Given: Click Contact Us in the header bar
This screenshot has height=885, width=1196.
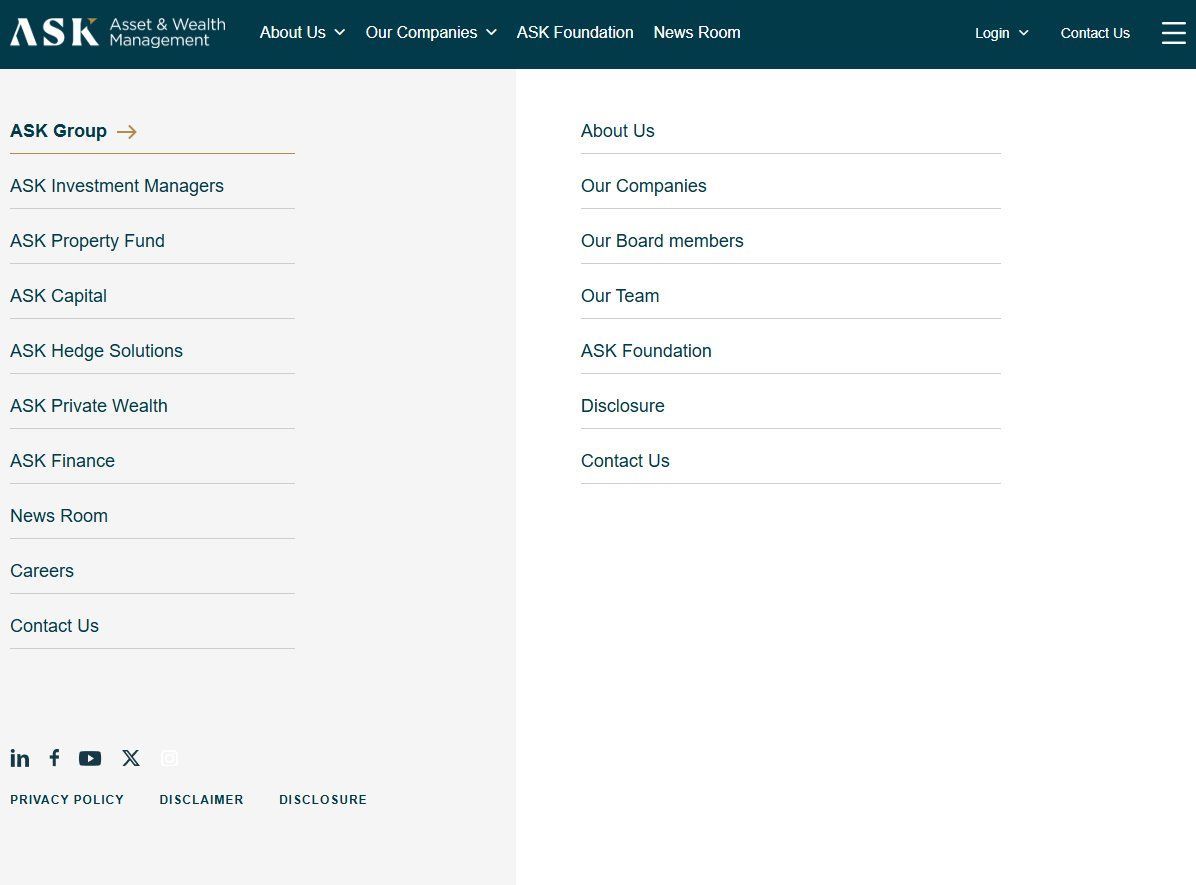Looking at the screenshot, I should tap(1095, 33).
